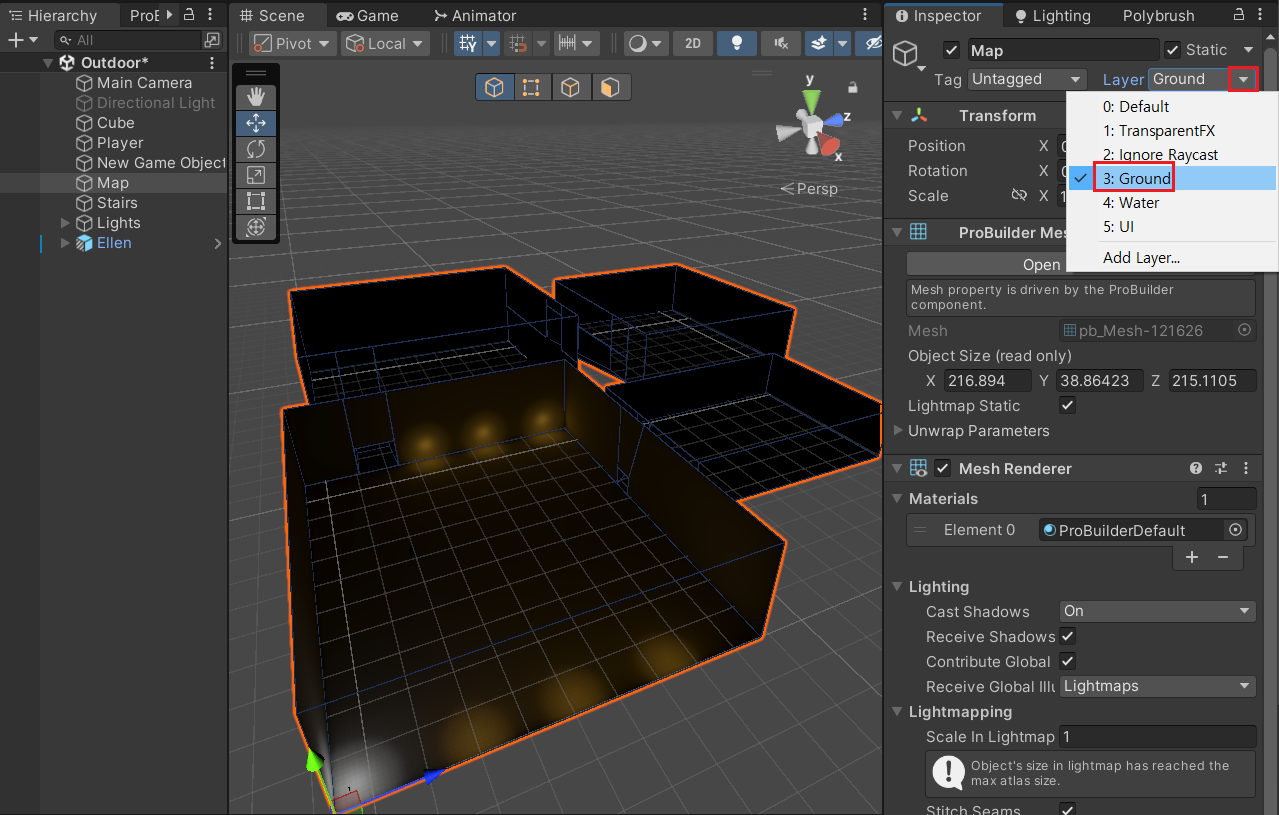Screen dimensions: 1279x815
Task: Switch ProBuilder to Edge selection mode
Action: [x=570, y=88]
